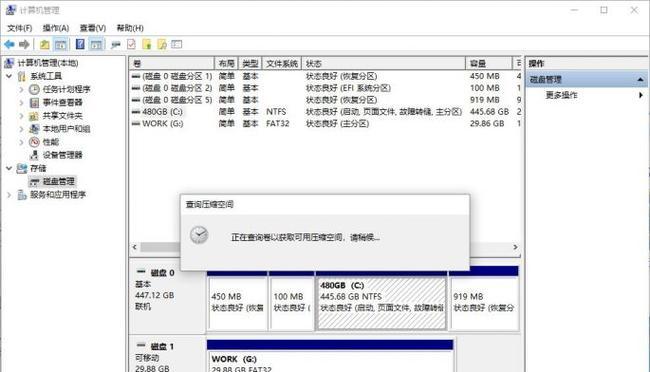Click the Up one level folder icon

(44, 44)
